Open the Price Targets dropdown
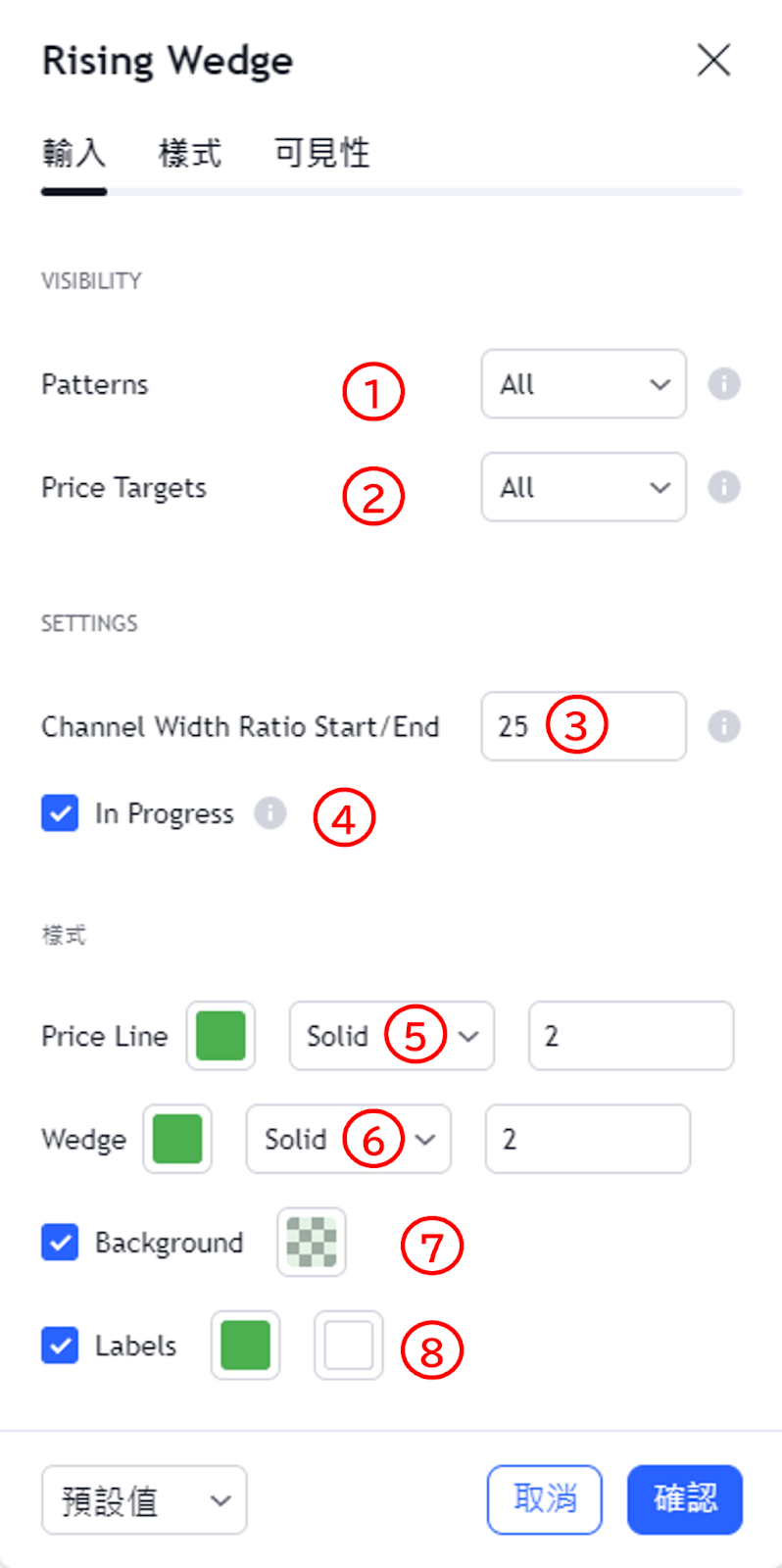 (x=584, y=487)
